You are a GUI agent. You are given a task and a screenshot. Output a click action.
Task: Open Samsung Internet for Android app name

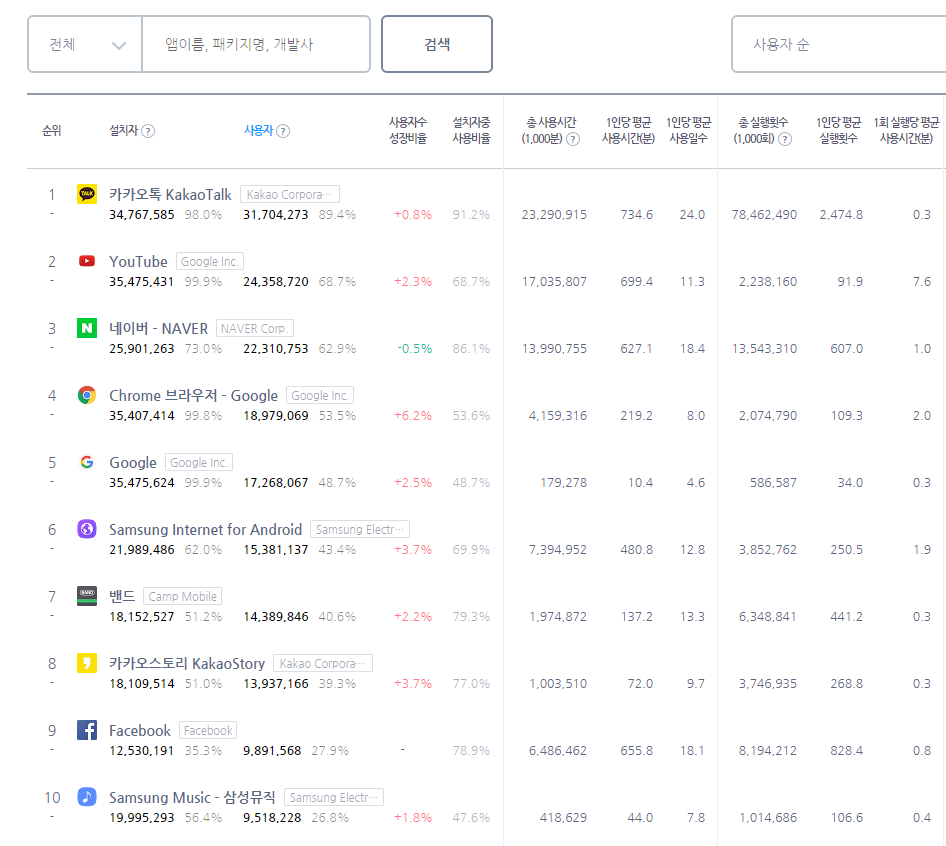(205, 529)
